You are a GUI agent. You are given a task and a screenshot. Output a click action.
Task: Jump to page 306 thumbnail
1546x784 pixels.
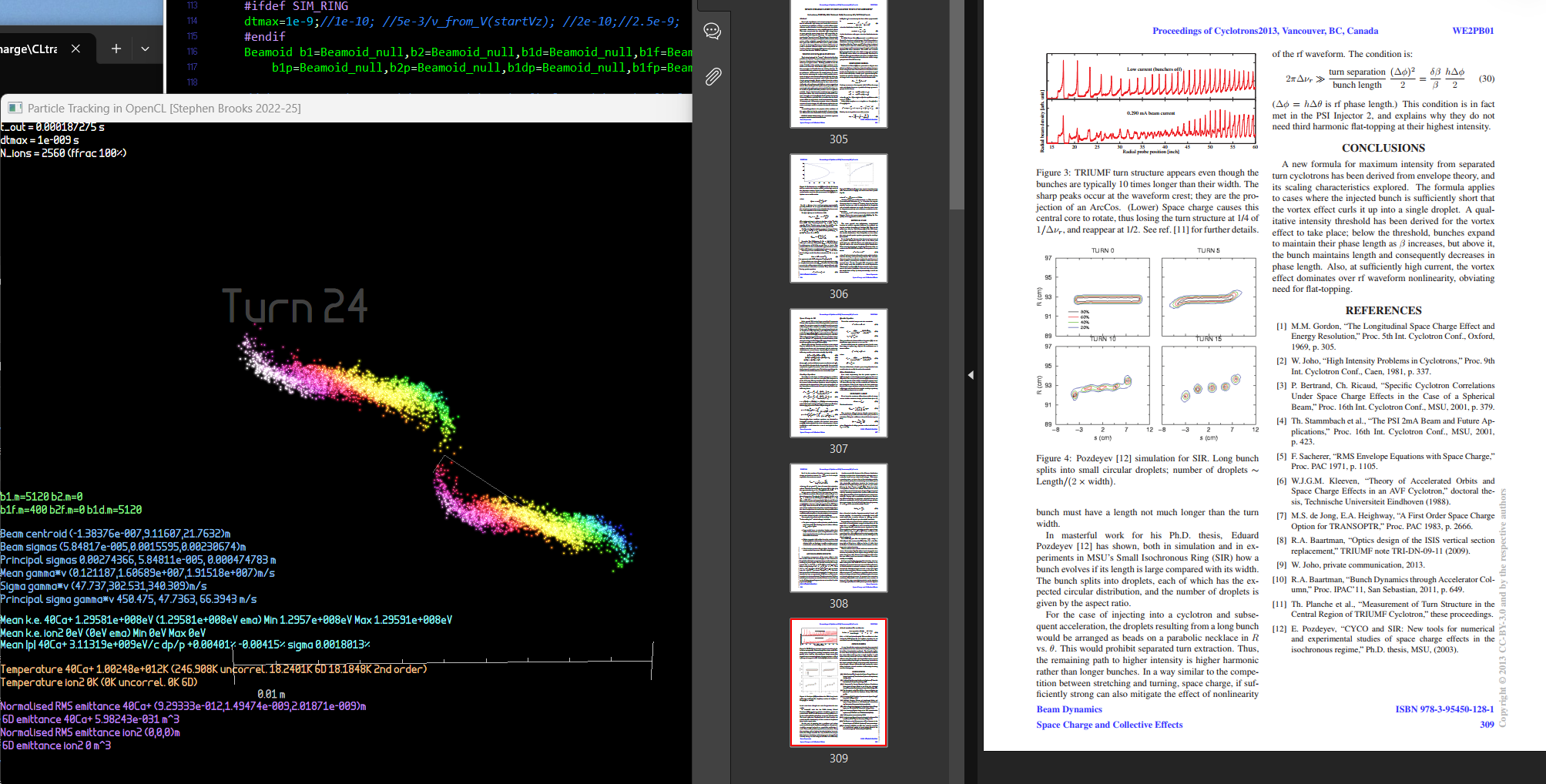pyautogui.click(x=838, y=219)
